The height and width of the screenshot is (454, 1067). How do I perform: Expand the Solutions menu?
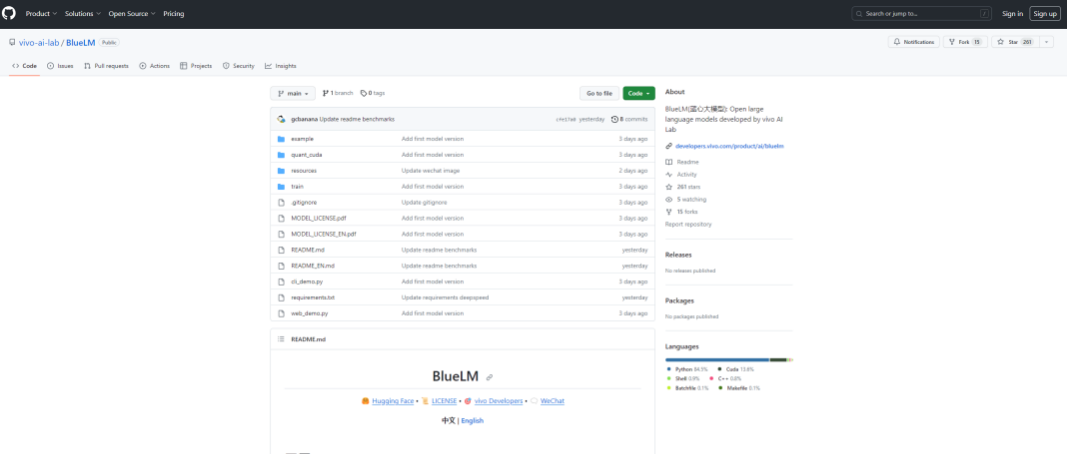(x=83, y=14)
